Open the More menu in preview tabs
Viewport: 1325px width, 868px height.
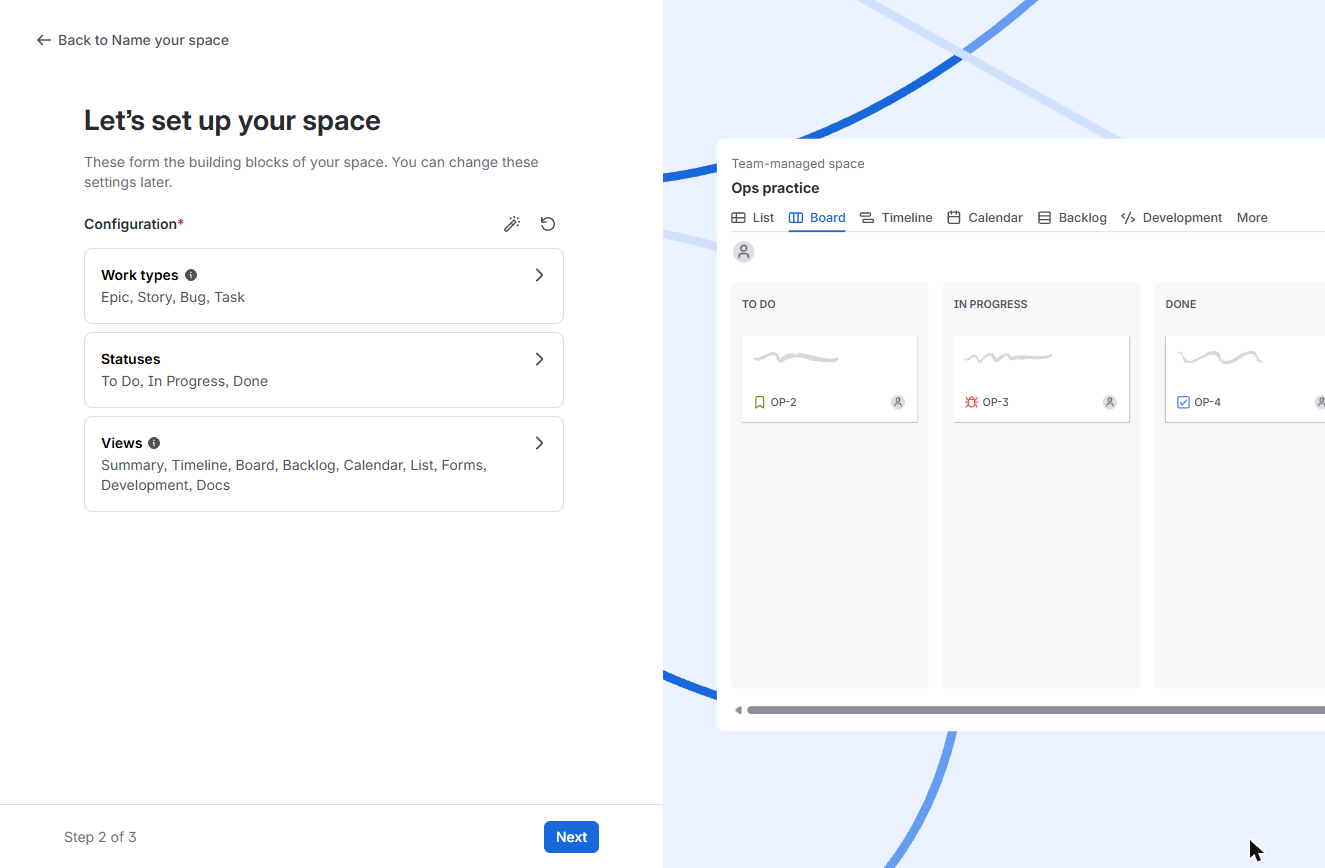pyautogui.click(x=1252, y=218)
